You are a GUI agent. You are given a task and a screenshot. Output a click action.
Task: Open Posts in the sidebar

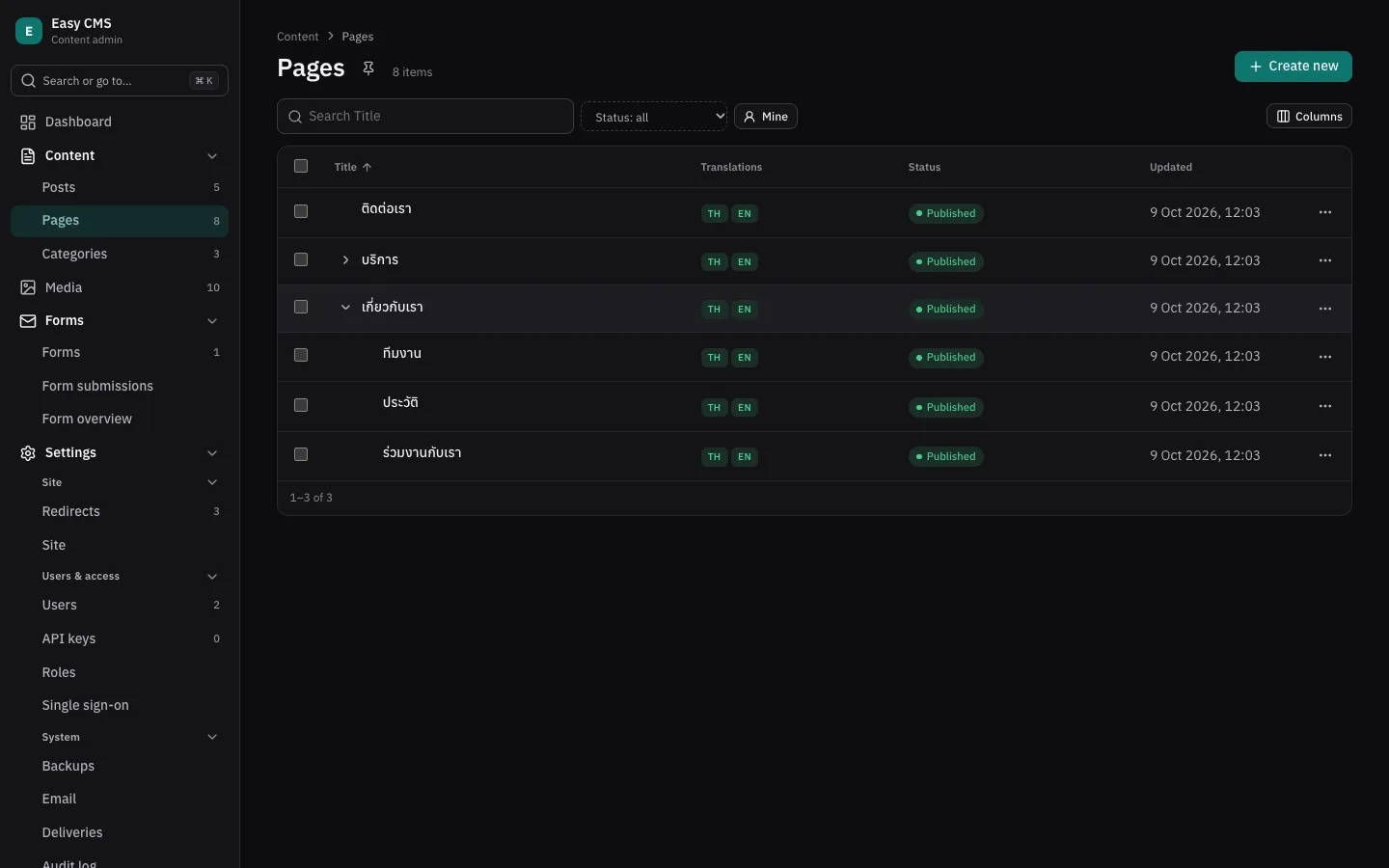120,187
